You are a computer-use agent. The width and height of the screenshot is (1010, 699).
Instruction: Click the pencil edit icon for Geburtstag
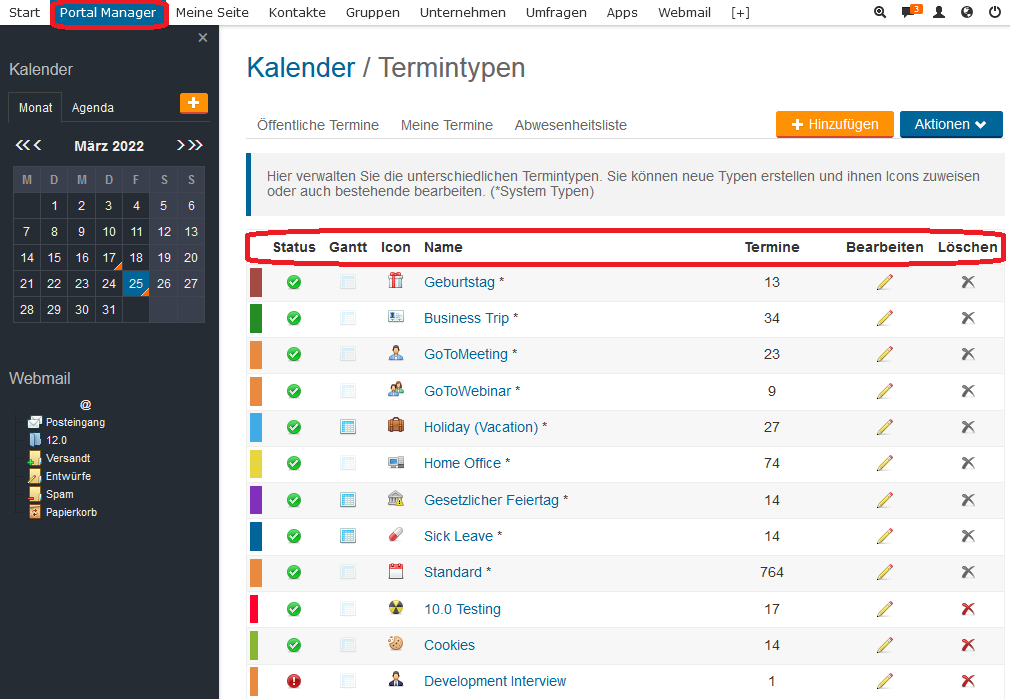pyautogui.click(x=884, y=282)
